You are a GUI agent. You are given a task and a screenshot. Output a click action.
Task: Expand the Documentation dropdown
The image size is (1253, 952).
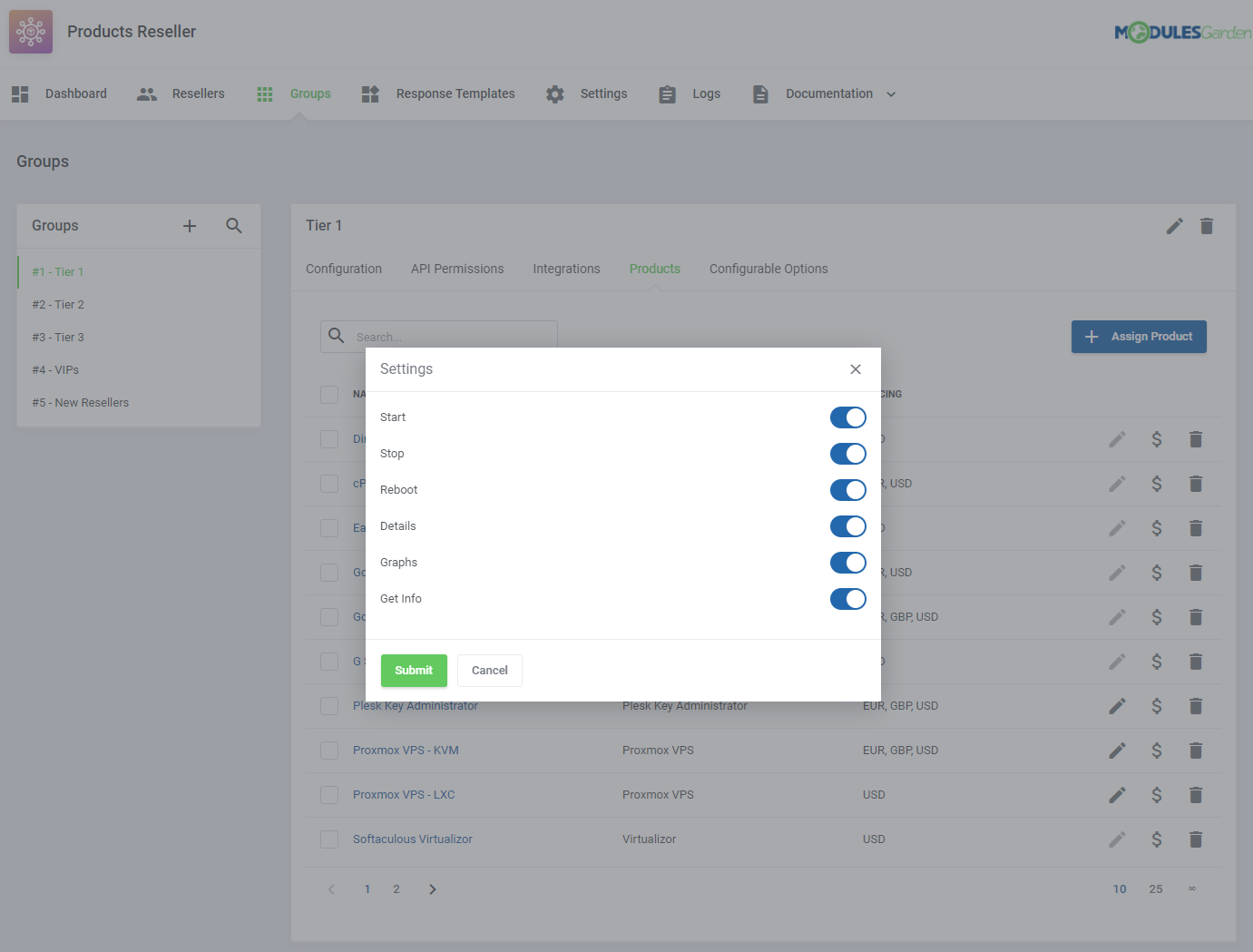[890, 93]
